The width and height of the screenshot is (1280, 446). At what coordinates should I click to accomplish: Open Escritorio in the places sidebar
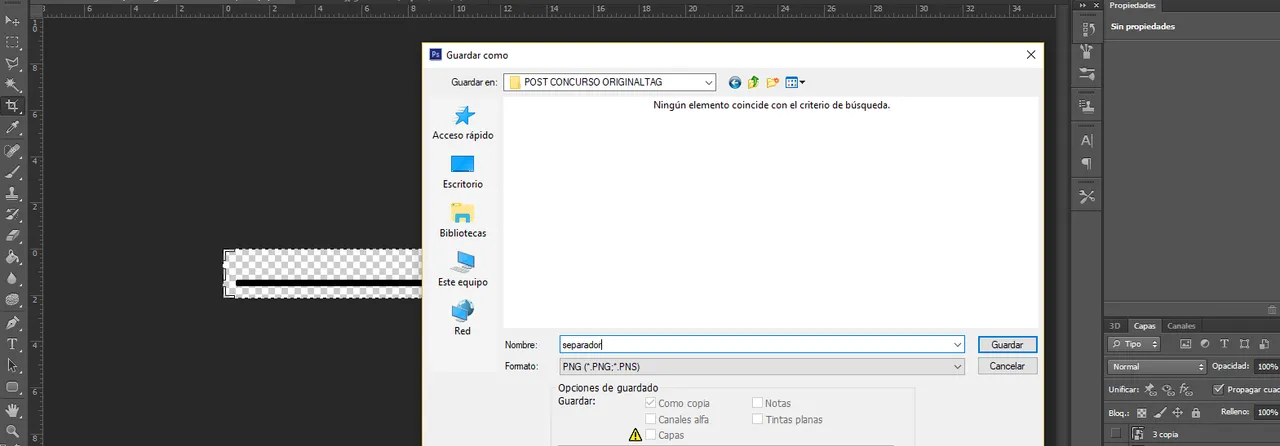click(462, 171)
